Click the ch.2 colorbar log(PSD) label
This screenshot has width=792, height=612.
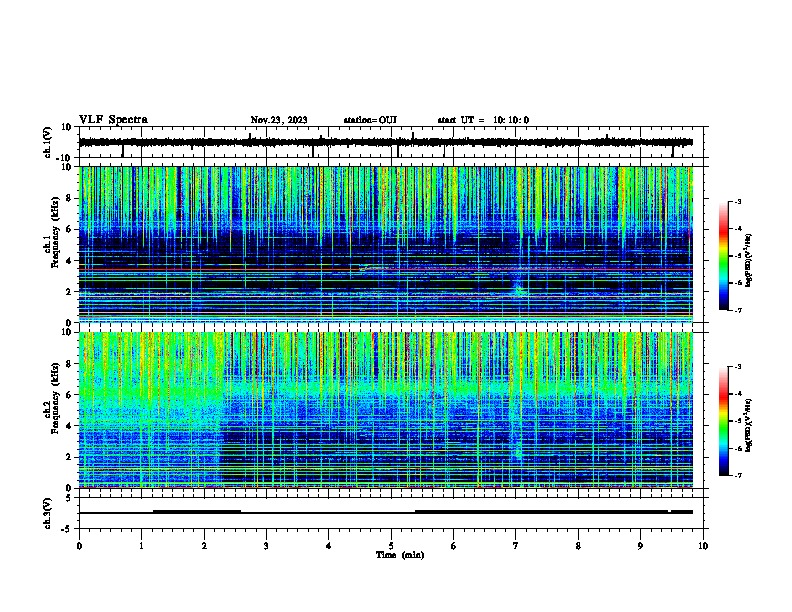pos(749,425)
